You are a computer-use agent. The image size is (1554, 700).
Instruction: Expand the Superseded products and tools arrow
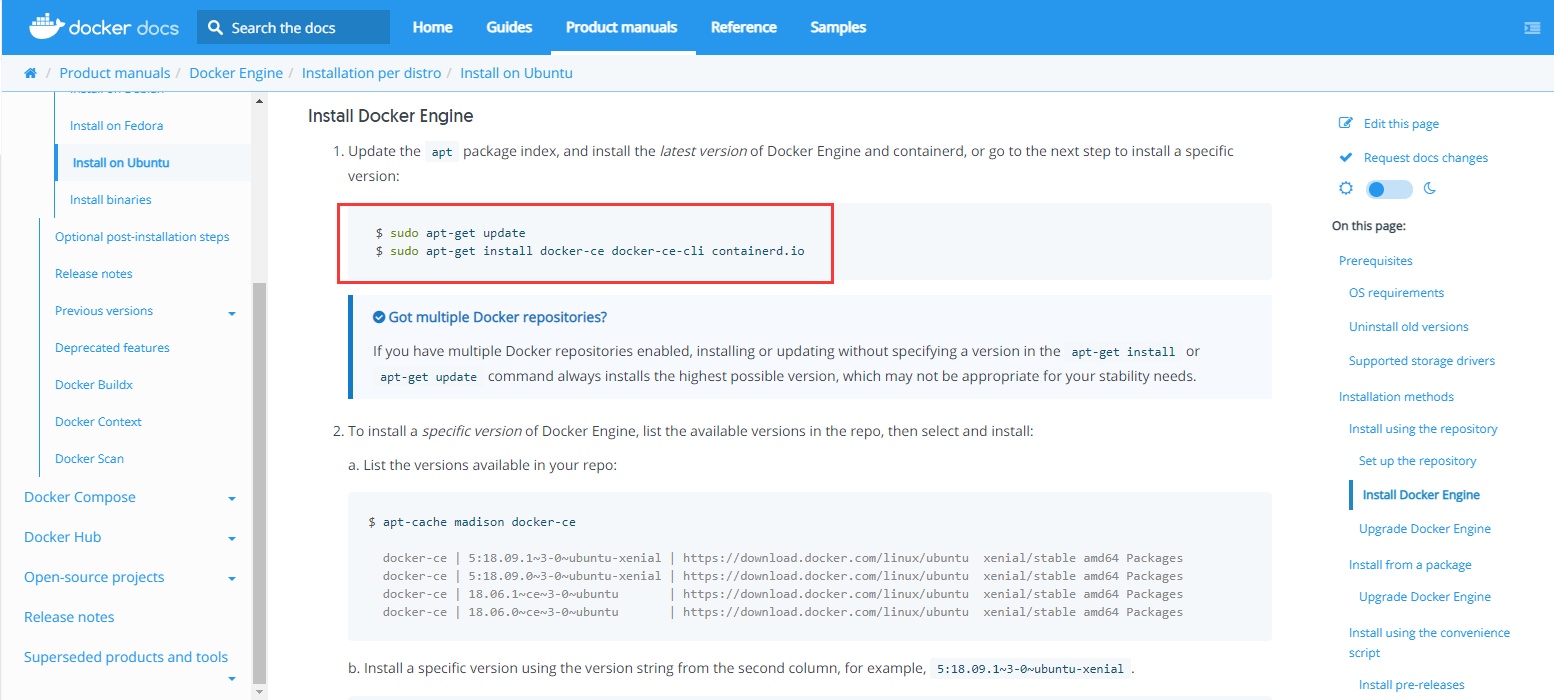coord(232,679)
